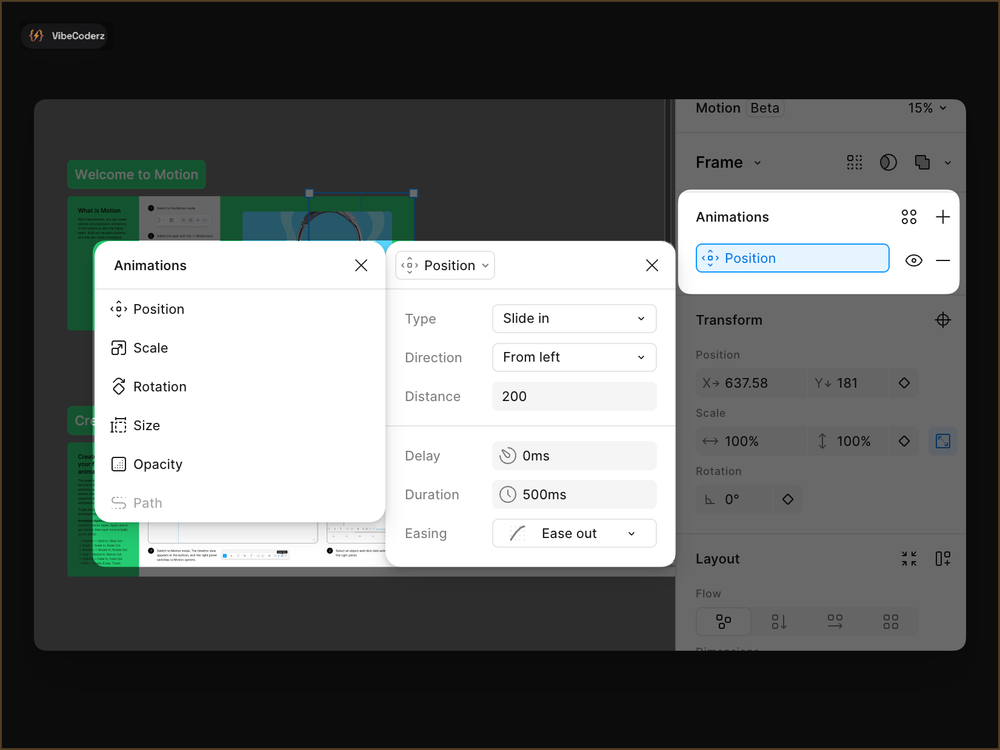Click the VibeCoderz logo badge
This screenshot has width=1000, height=750.
66,36
